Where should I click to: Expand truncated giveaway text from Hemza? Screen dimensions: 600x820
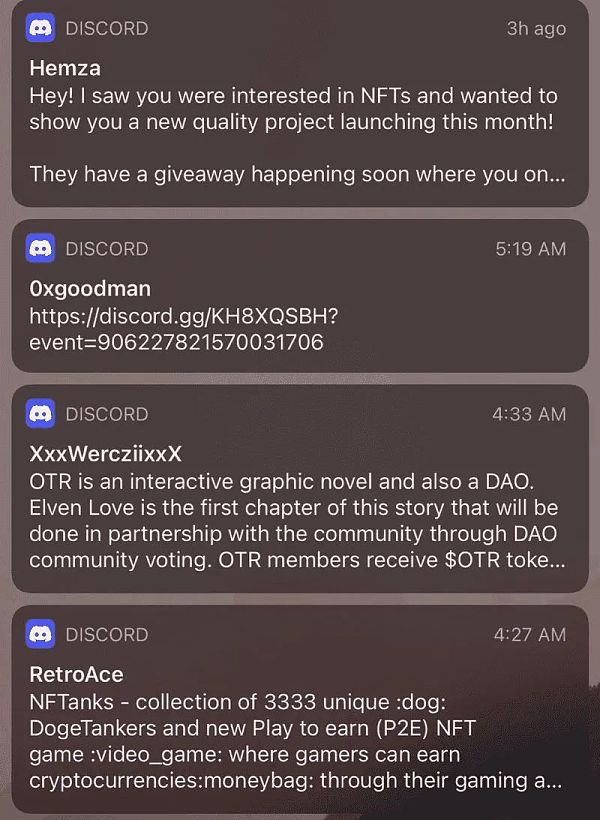coord(297,174)
